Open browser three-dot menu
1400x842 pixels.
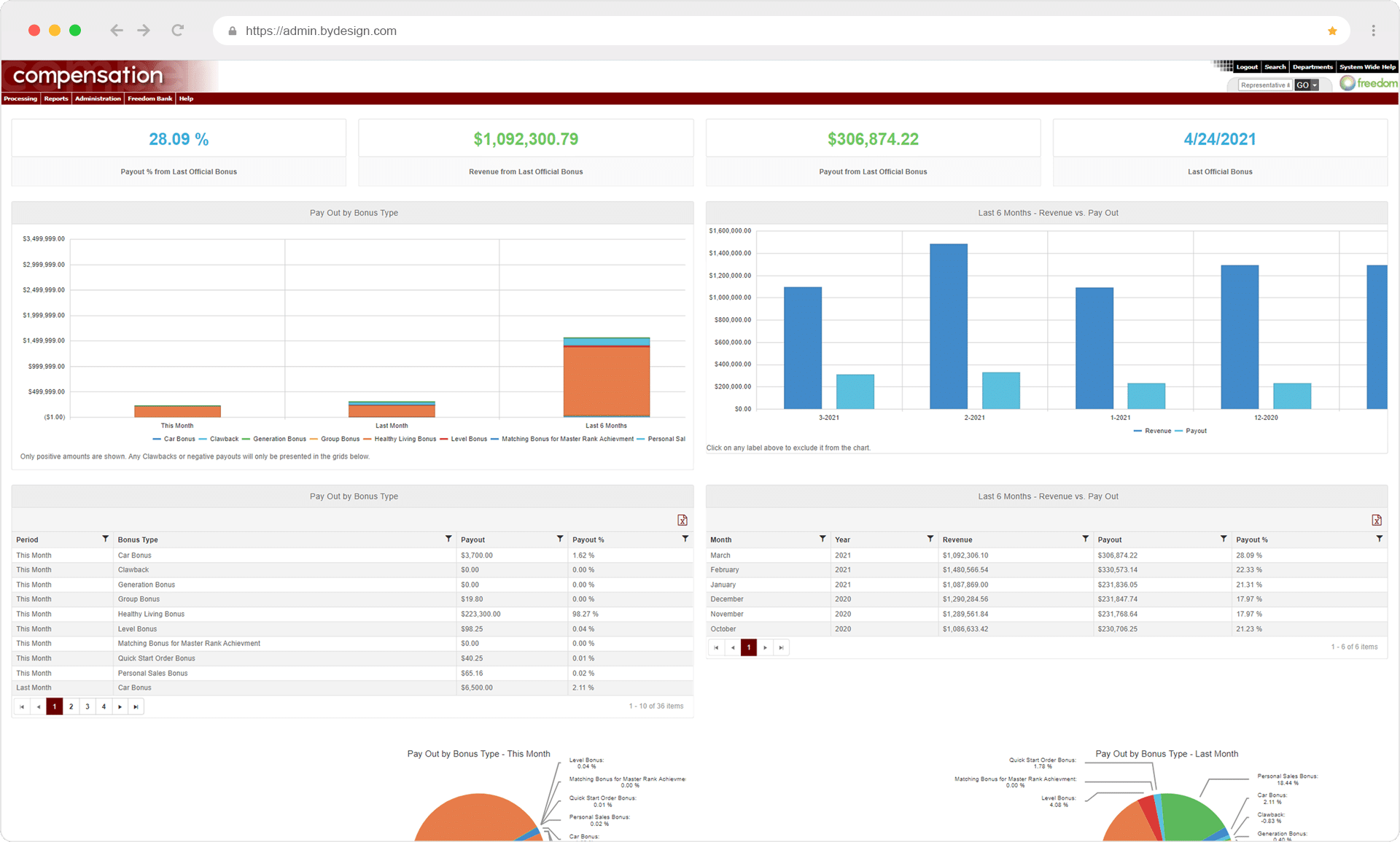click(1373, 31)
